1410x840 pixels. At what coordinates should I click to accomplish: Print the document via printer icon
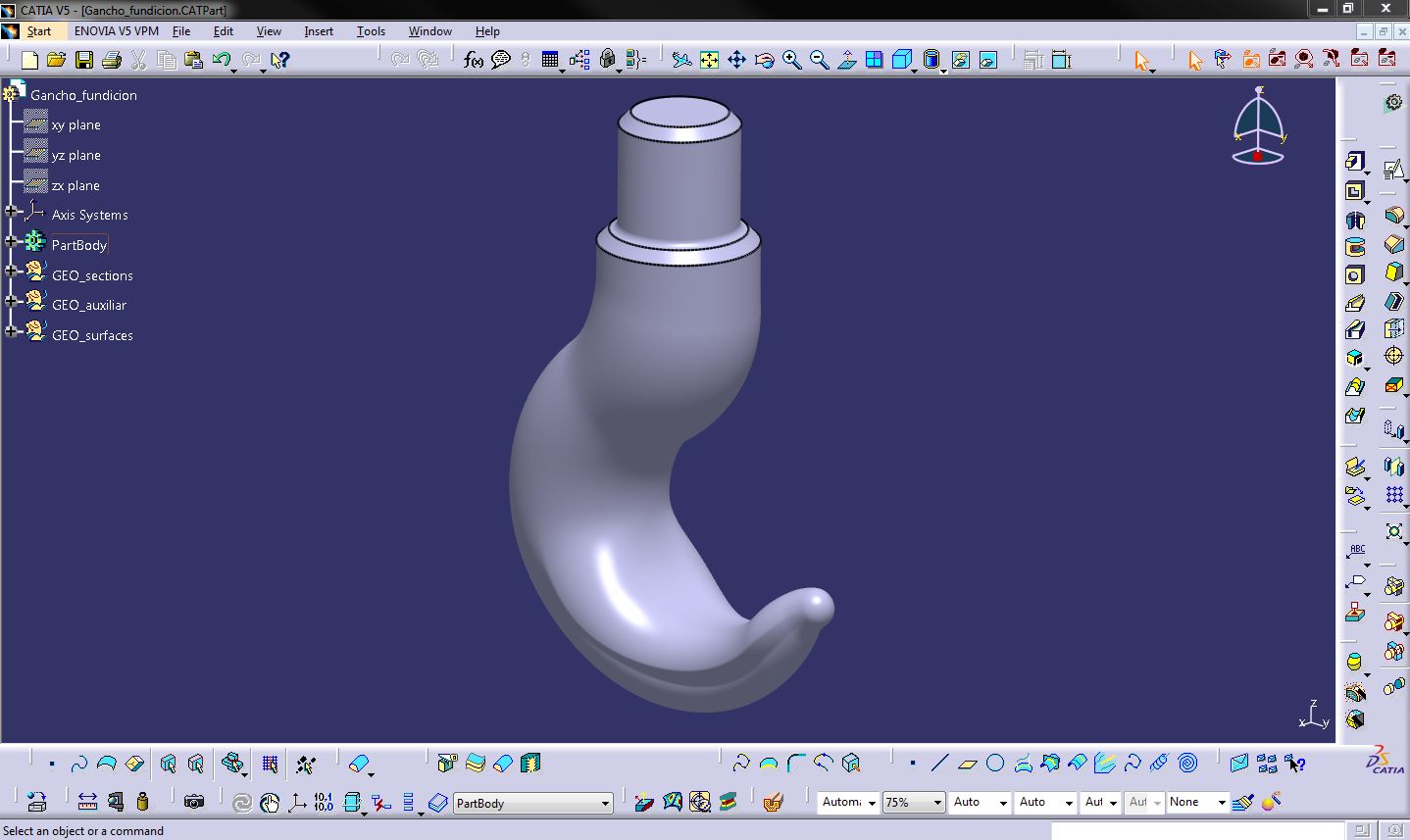tap(112, 60)
